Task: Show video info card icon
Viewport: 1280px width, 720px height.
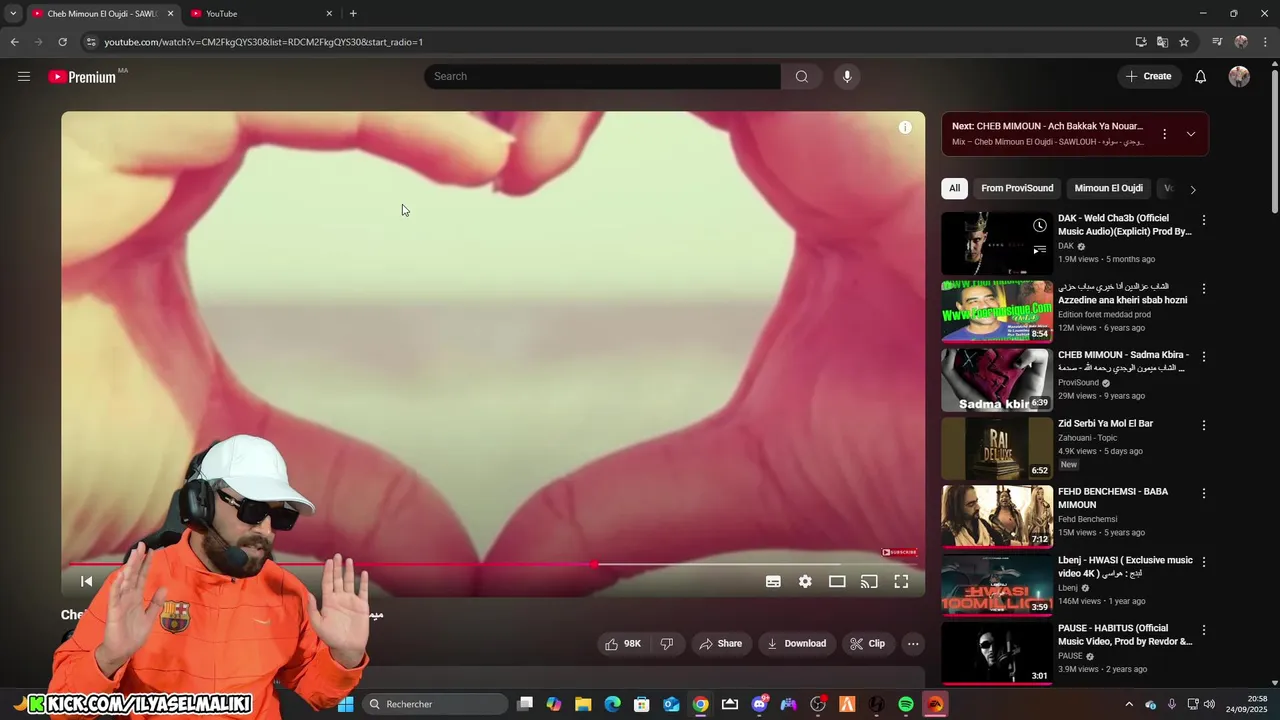Action: pyautogui.click(x=905, y=127)
